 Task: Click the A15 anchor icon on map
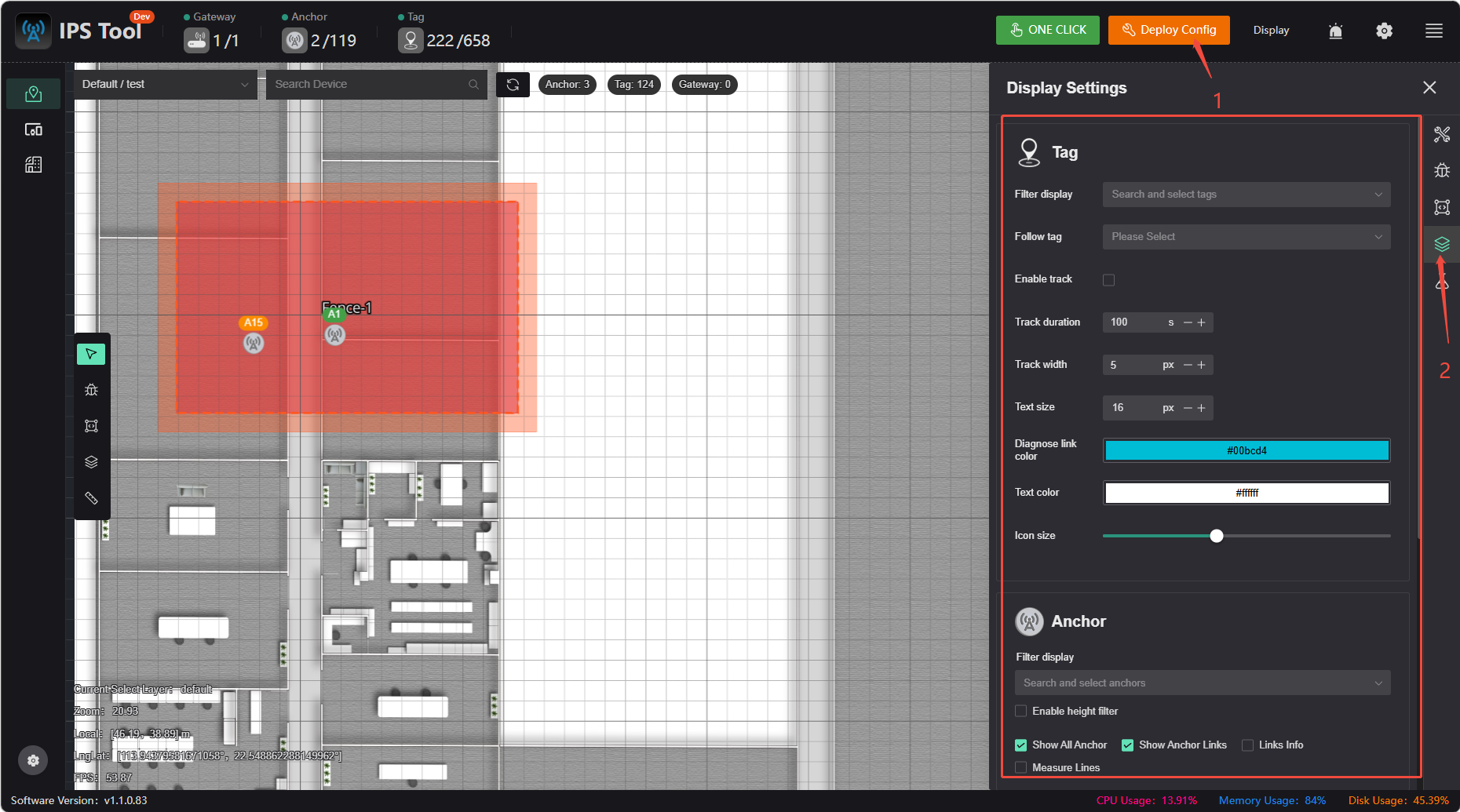tap(254, 343)
